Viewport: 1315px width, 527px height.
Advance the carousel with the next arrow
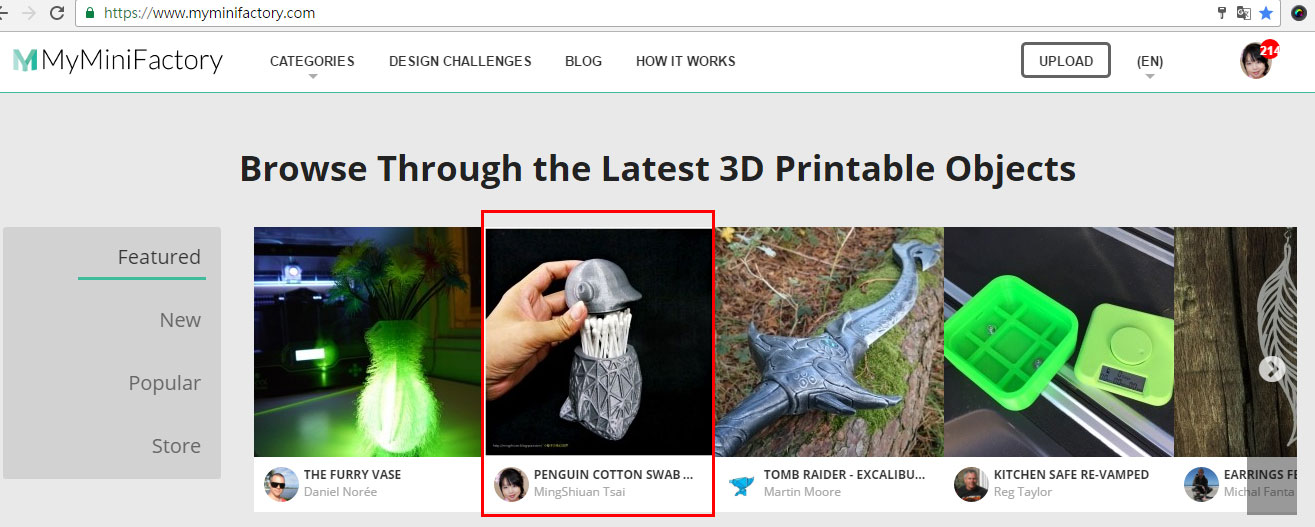pos(1271,369)
